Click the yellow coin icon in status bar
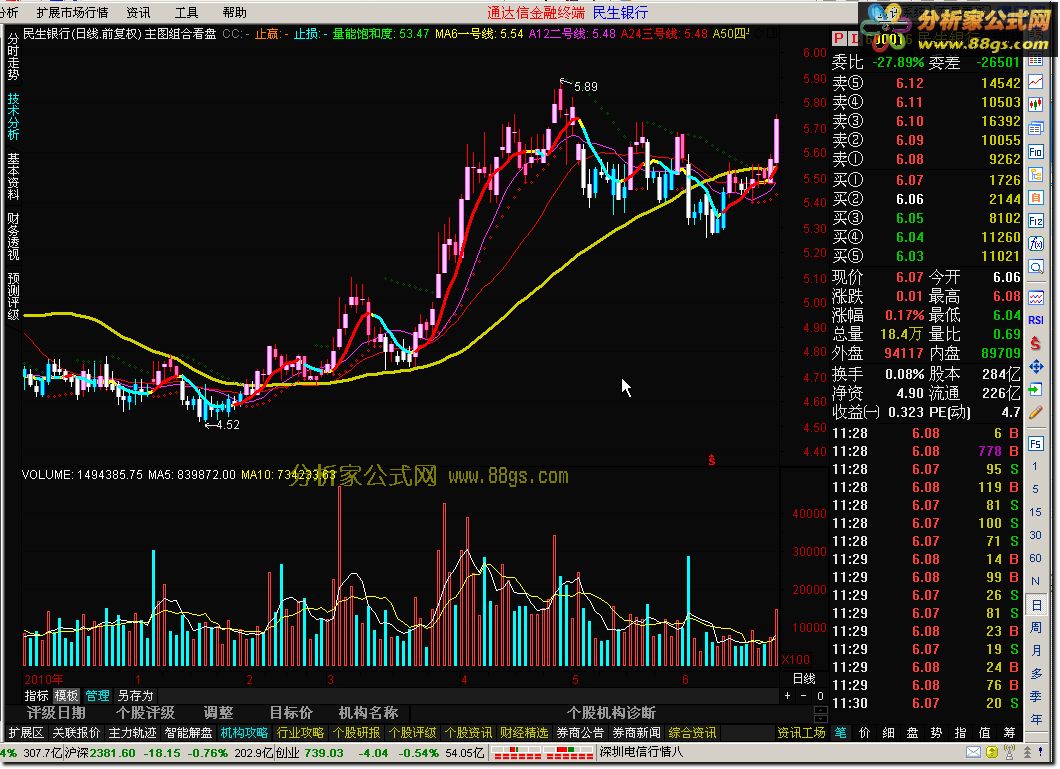Image resolution: width=1060 pixels, height=769 pixels. 992,751
